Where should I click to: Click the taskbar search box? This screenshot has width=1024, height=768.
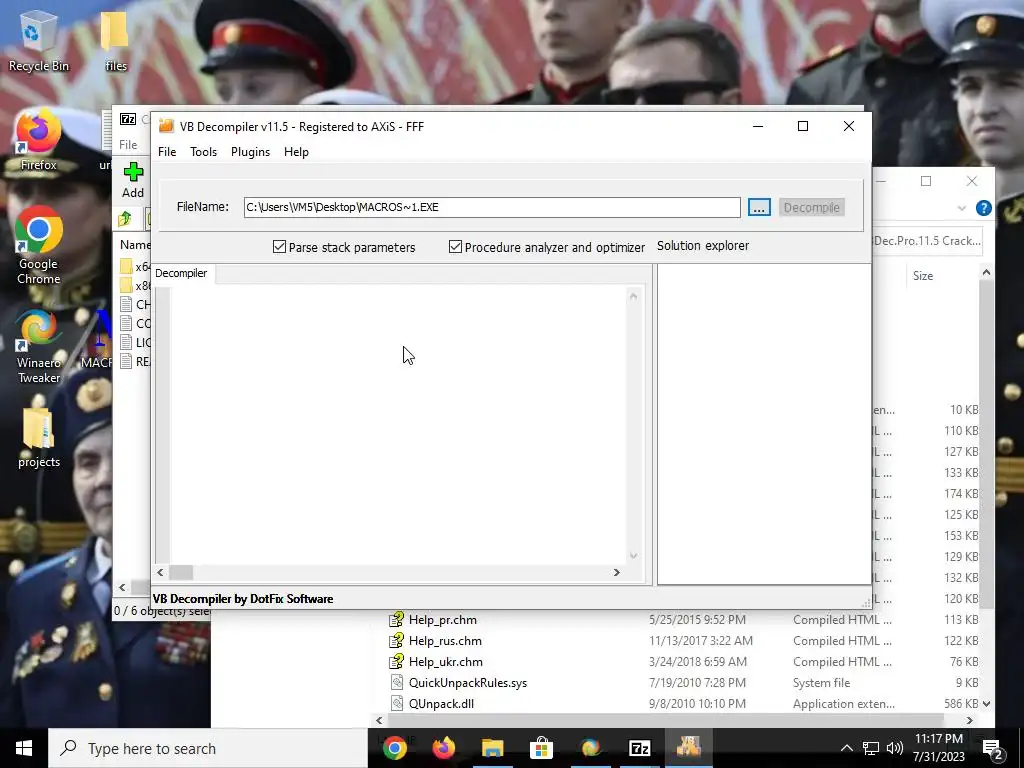tap(208, 748)
